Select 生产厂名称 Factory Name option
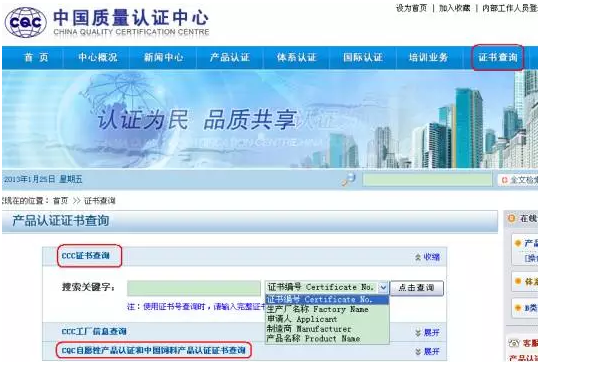The height and width of the screenshot is (369, 592). click(x=318, y=309)
